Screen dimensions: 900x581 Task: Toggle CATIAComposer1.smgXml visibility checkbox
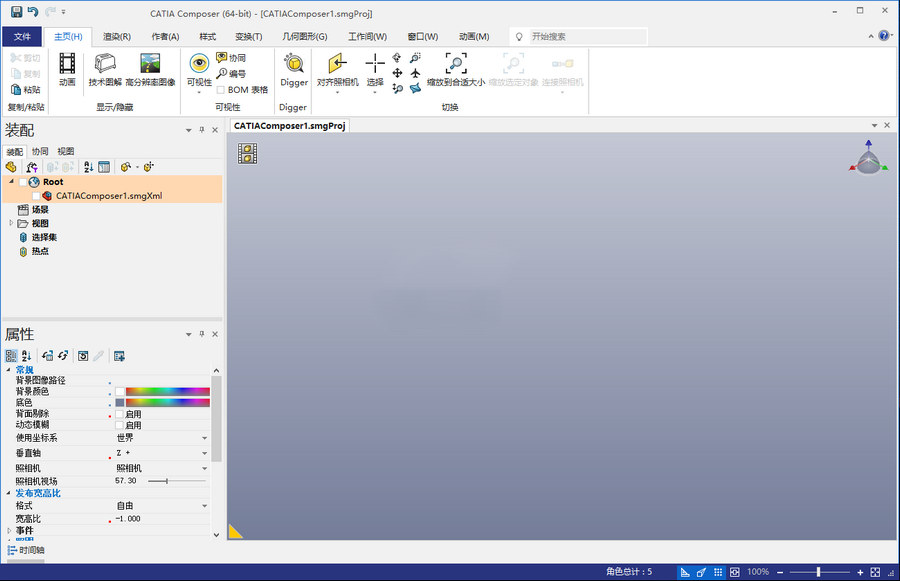[36, 196]
